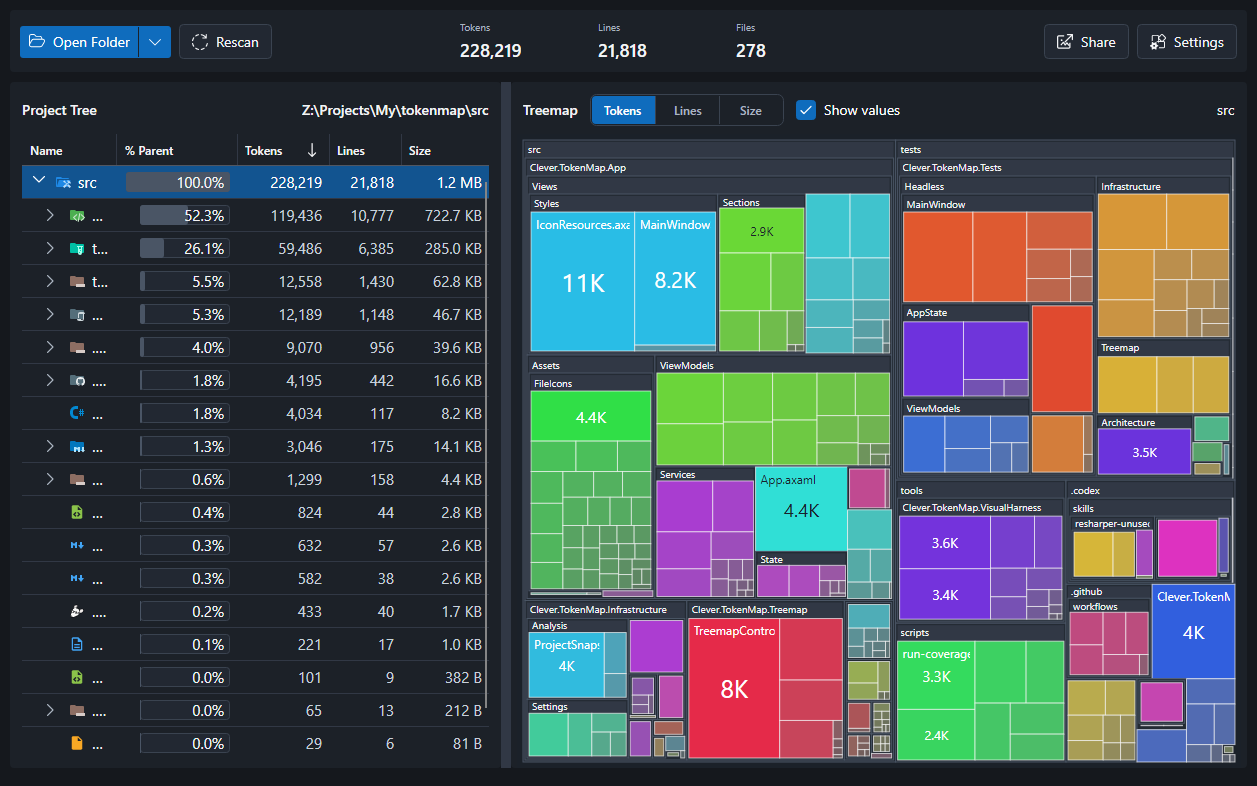The height and width of the screenshot is (786, 1257).
Task: Open the dropdown arrow next to Open Folder
Action: [x=156, y=41]
